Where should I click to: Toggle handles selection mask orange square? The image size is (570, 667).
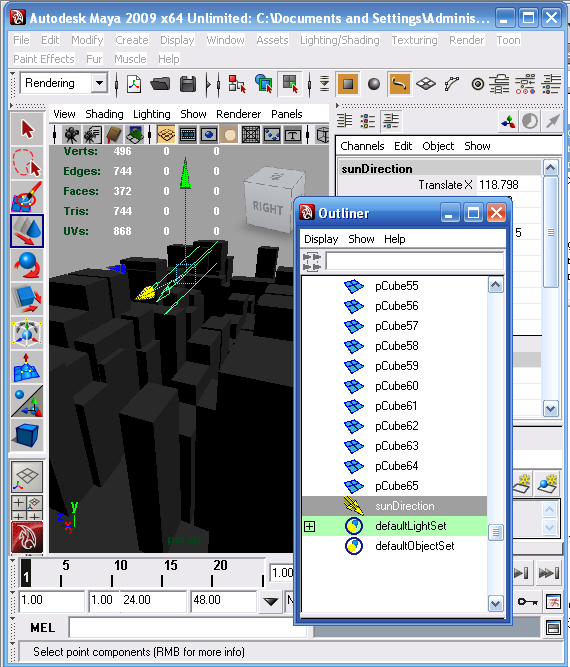pyautogui.click(x=348, y=84)
